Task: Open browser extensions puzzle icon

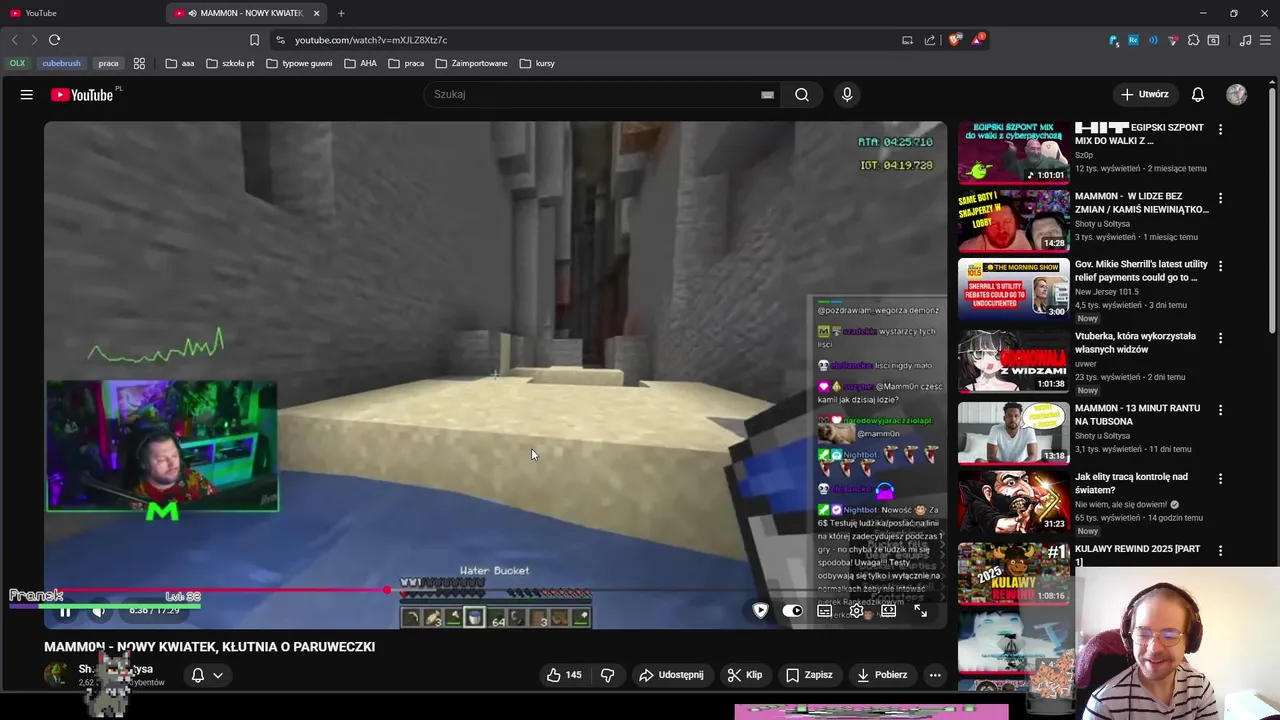Action: [x=1193, y=40]
